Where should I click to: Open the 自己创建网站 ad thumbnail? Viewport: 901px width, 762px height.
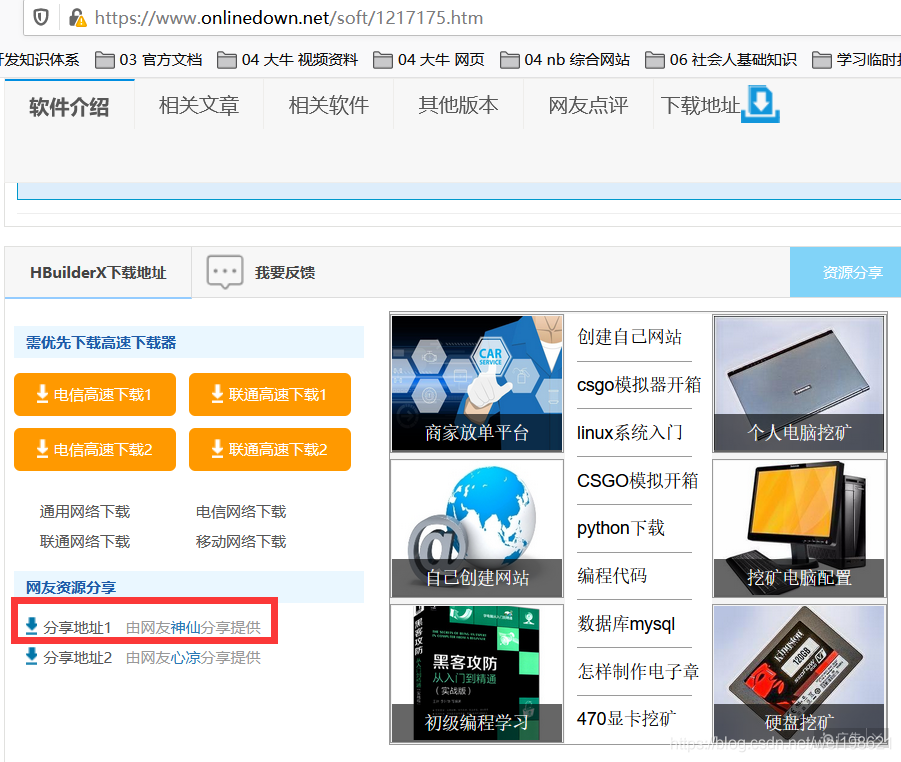(x=477, y=528)
